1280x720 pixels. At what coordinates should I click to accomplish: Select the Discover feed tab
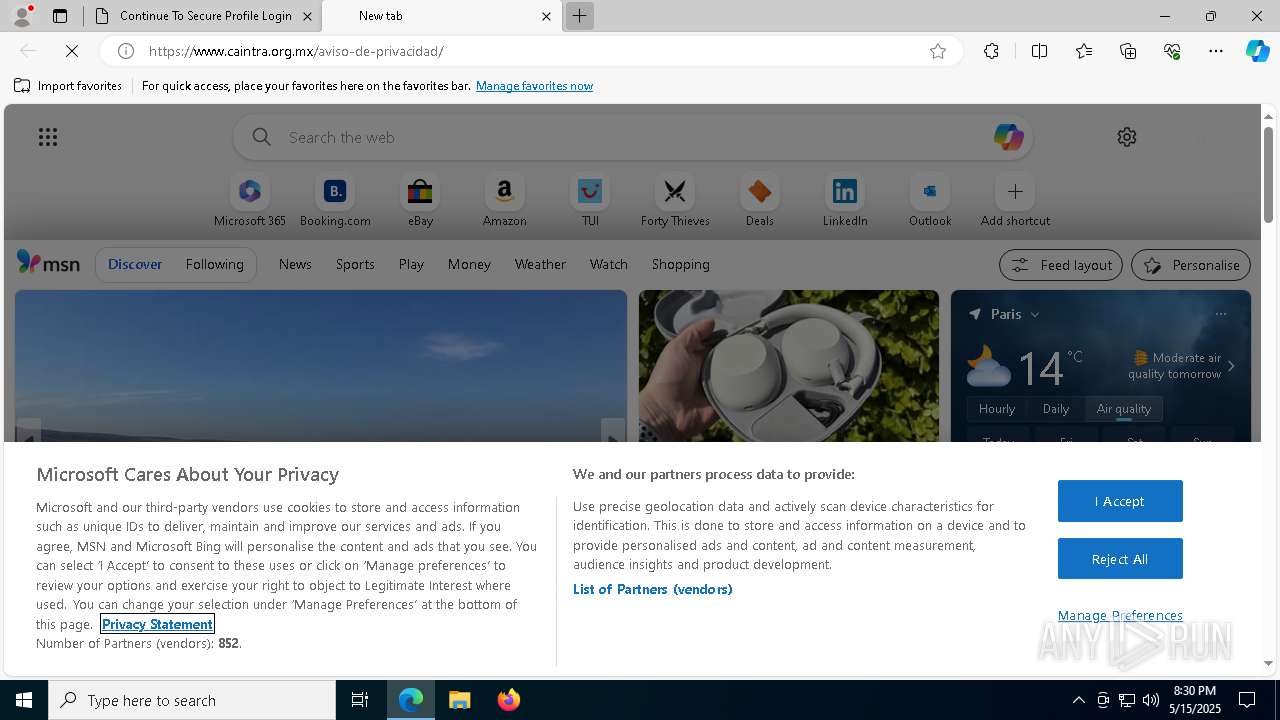pyautogui.click(x=135, y=264)
